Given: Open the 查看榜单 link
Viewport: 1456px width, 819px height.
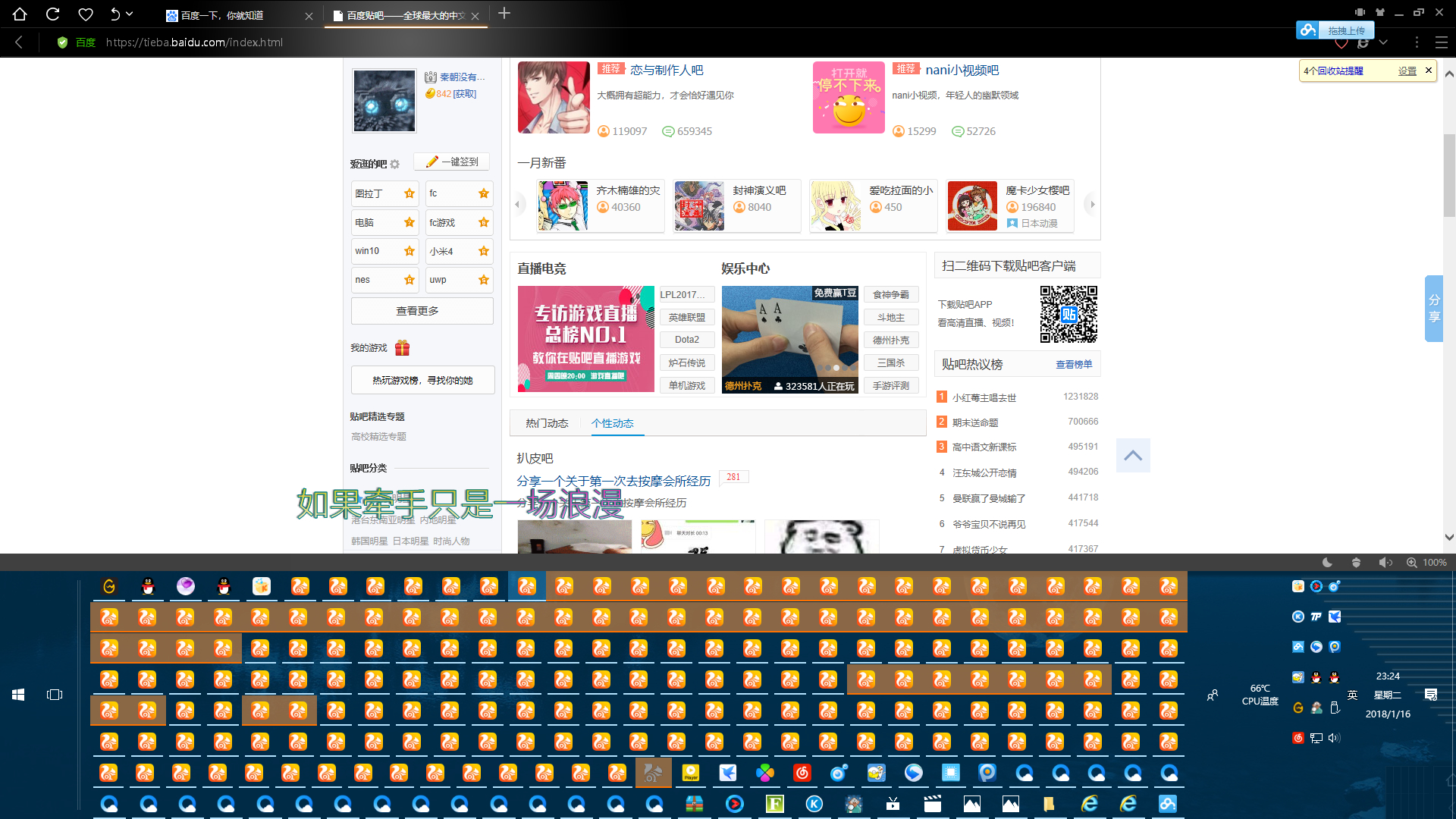Looking at the screenshot, I should 1074,365.
